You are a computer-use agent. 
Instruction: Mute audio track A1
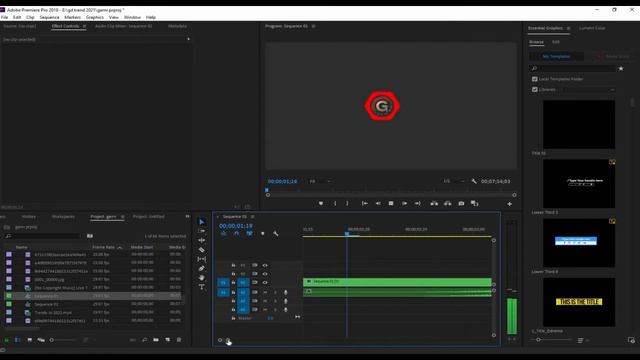coord(265,292)
